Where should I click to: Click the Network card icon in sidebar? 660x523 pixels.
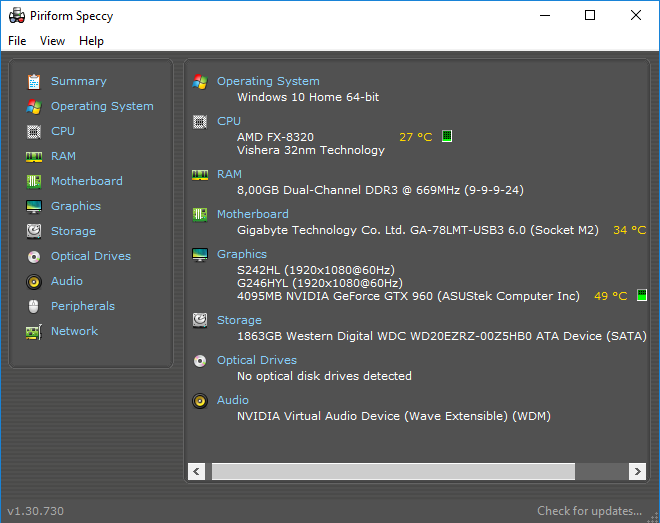coord(34,332)
